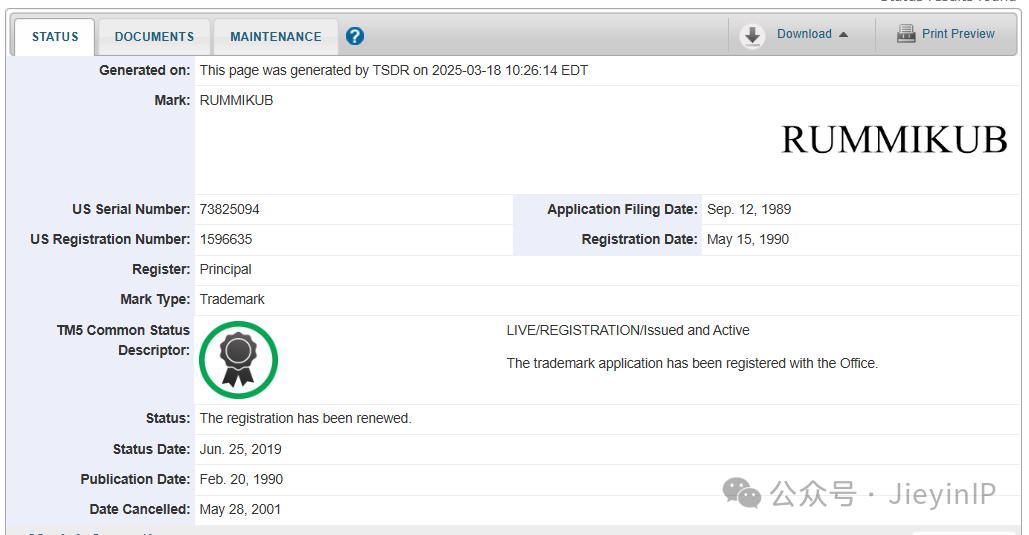1029x535 pixels.
Task: Click the Print Preview link
Action: click(958, 33)
